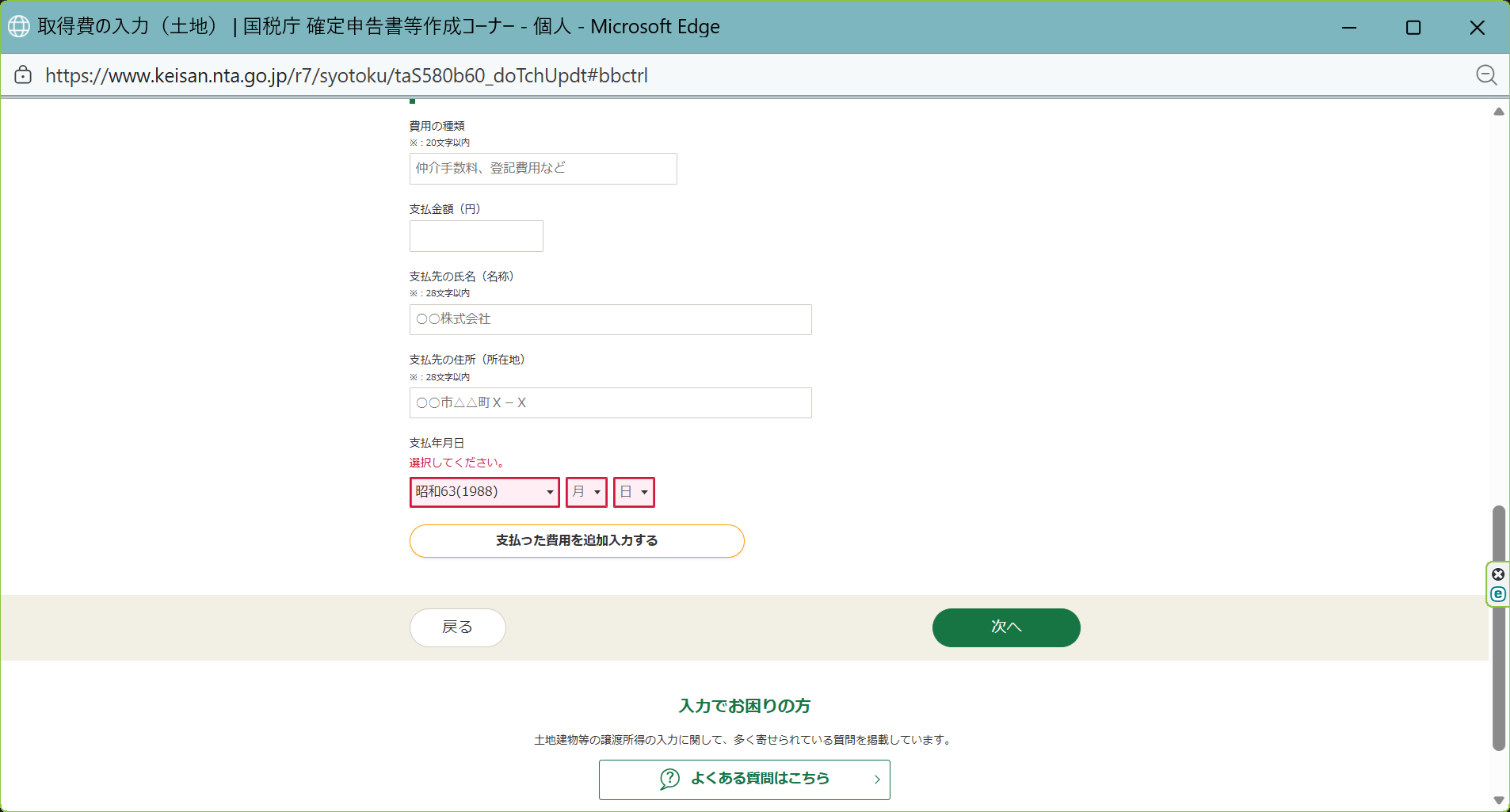Proceed by clicking the green 次へ button
The height and width of the screenshot is (812, 1510).
(x=1005, y=627)
